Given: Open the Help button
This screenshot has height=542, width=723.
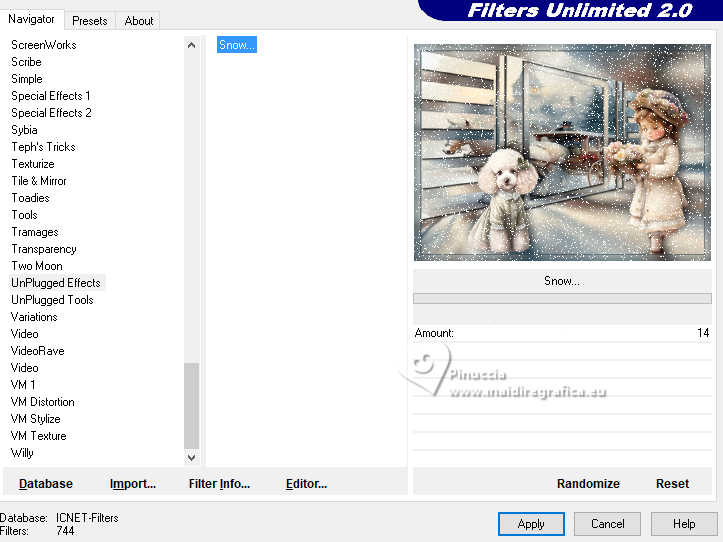Looking at the screenshot, I should pyautogui.click(x=684, y=524).
